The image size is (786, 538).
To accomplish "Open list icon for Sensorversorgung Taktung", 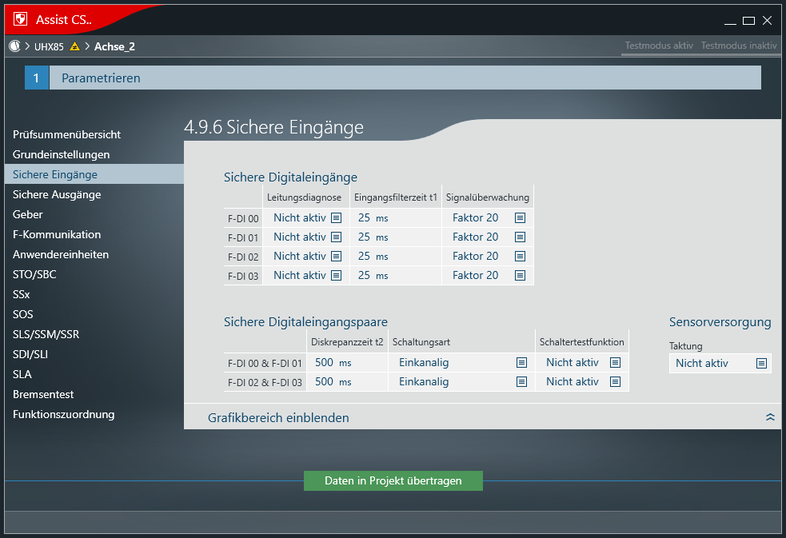I will pyautogui.click(x=761, y=363).
